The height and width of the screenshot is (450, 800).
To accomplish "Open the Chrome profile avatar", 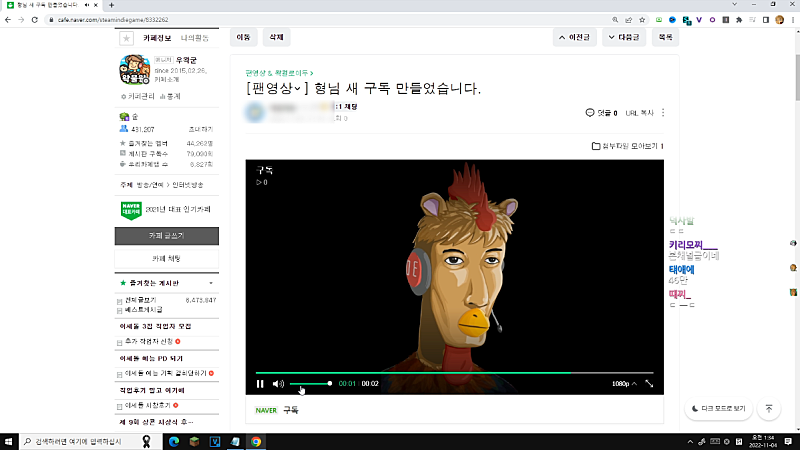I will (779, 20).
